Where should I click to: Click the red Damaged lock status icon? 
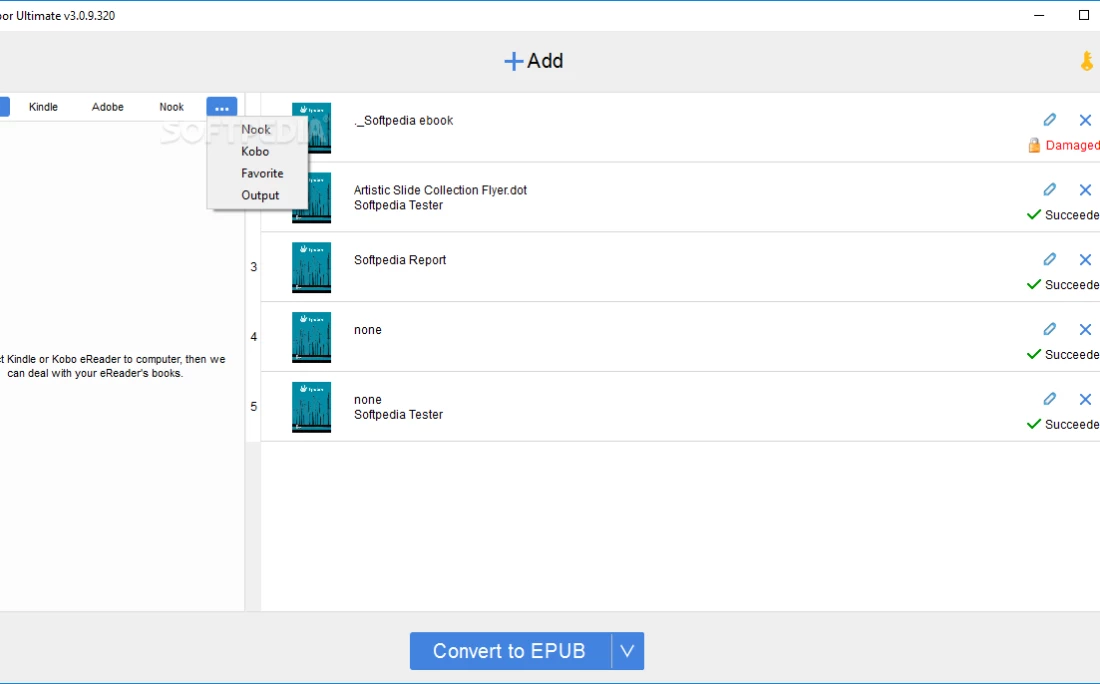click(1034, 146)
